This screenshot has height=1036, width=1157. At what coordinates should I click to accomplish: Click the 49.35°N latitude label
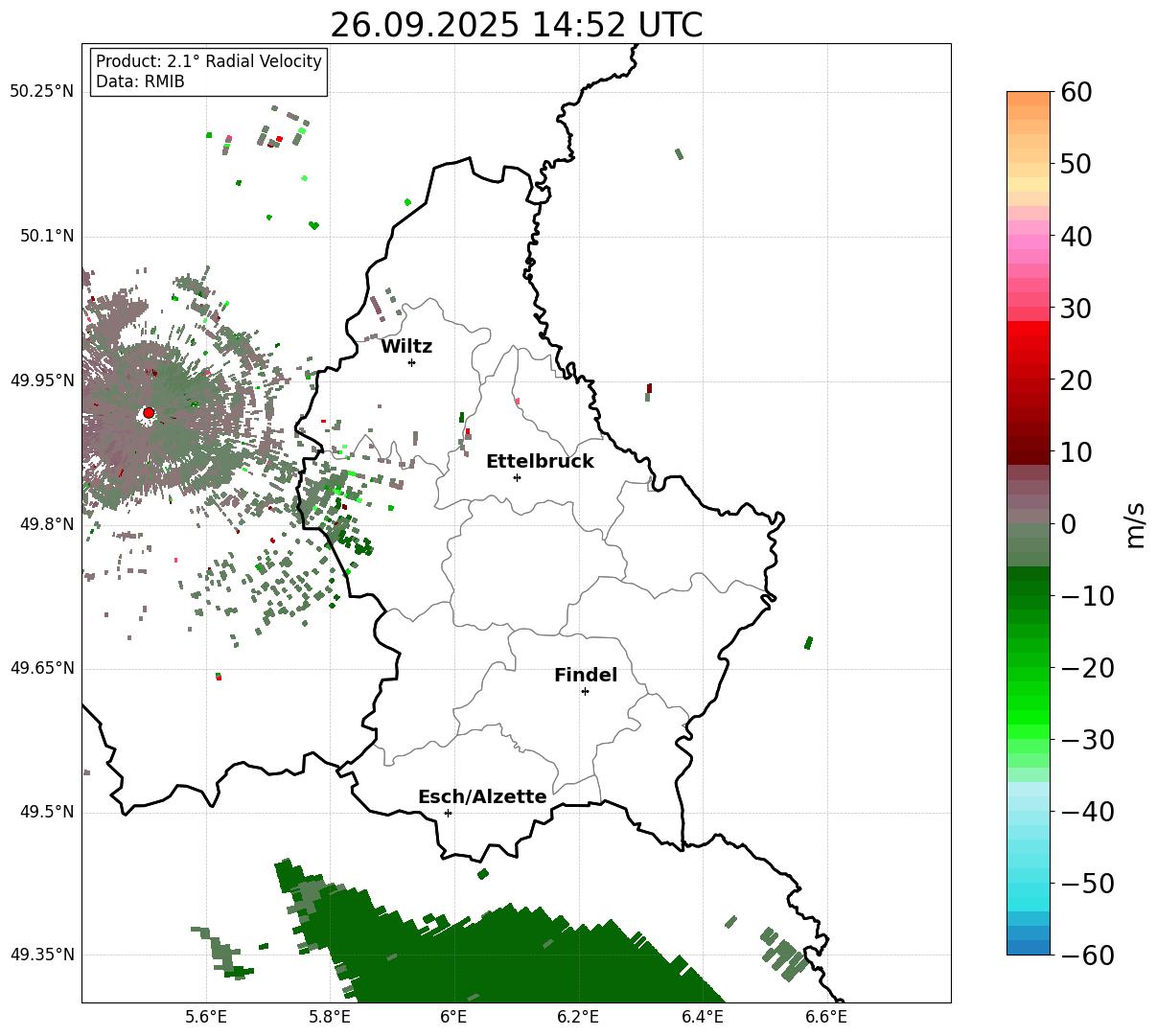pos(41,955)
